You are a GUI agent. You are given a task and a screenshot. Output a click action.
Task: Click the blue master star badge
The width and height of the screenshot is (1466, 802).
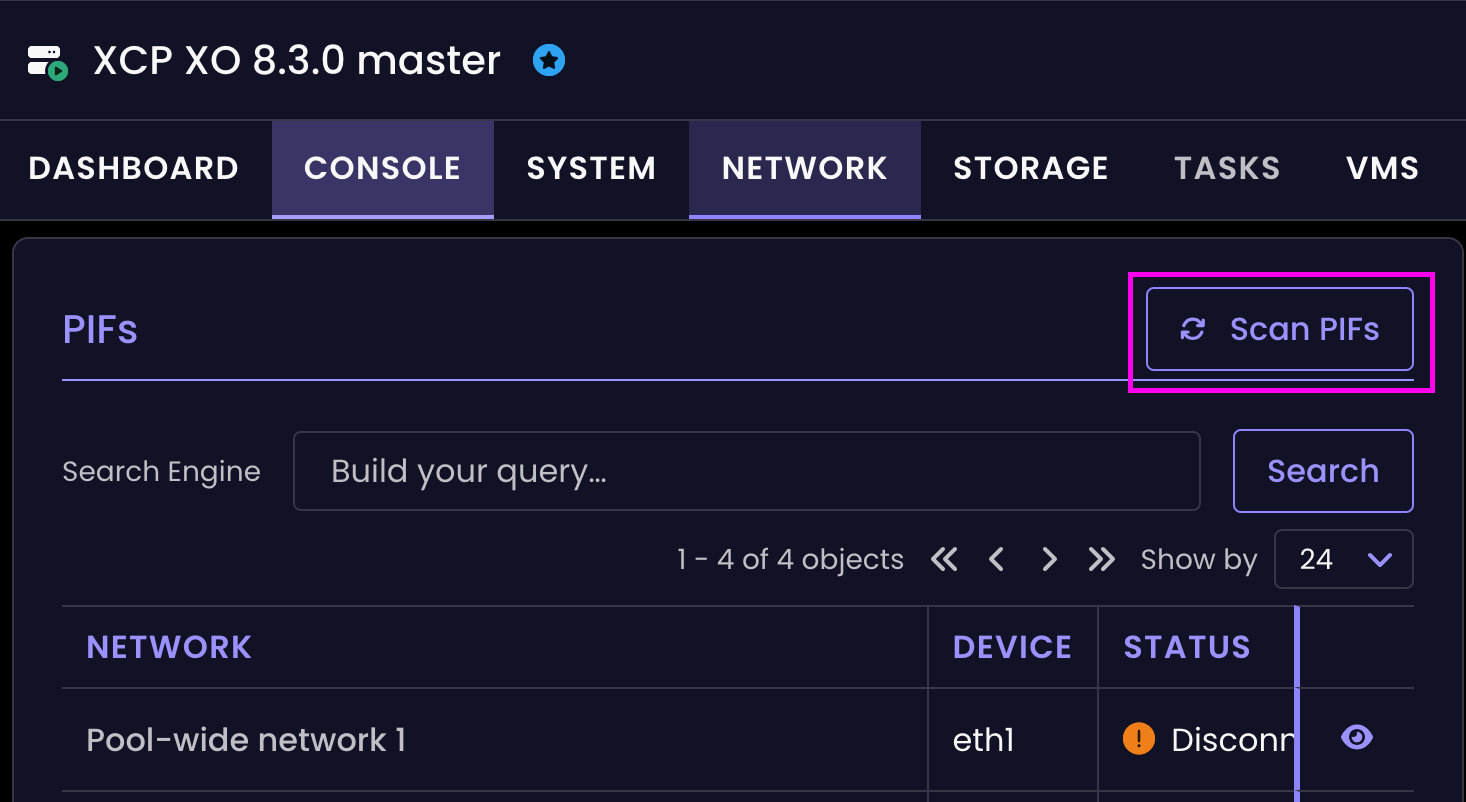click(x=549, y=61)
